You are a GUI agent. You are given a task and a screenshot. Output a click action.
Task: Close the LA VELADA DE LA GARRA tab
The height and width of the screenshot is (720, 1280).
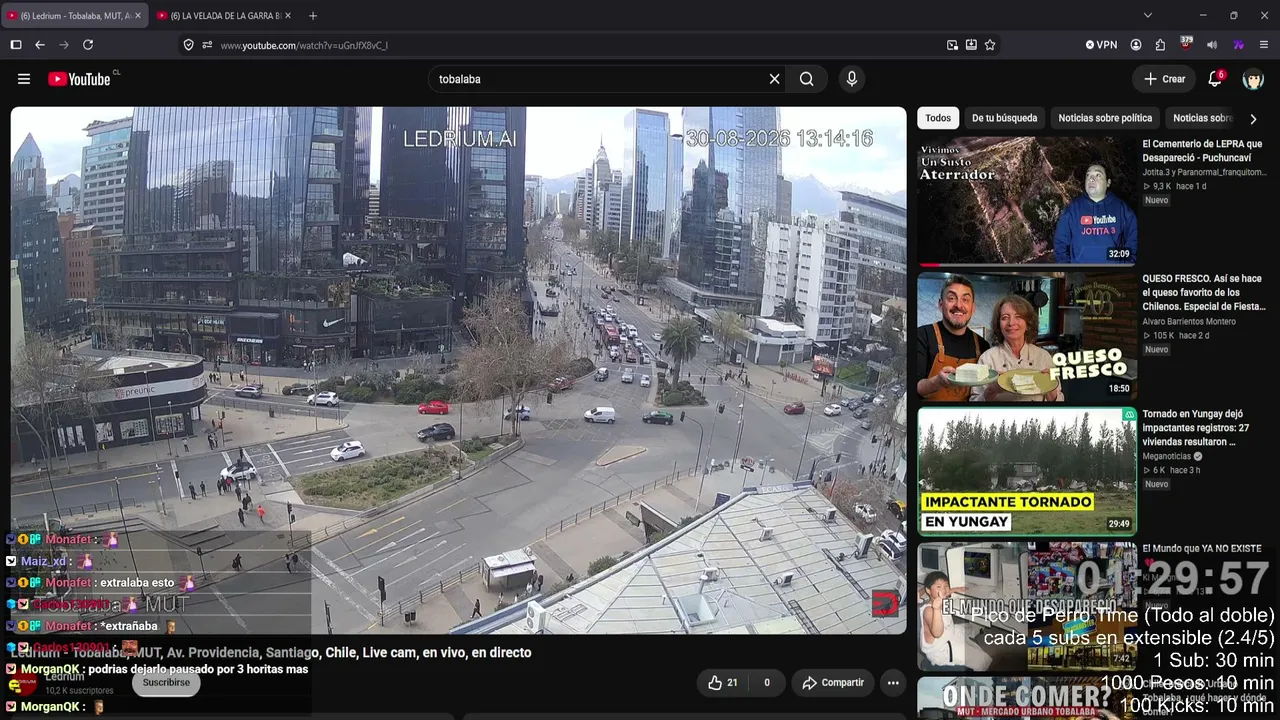(288, 16)
